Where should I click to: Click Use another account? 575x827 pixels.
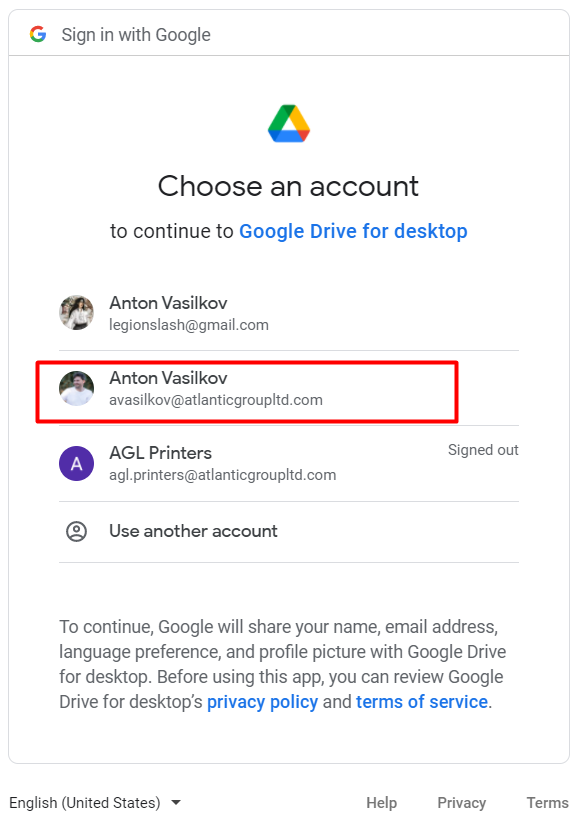pos(289,532)
